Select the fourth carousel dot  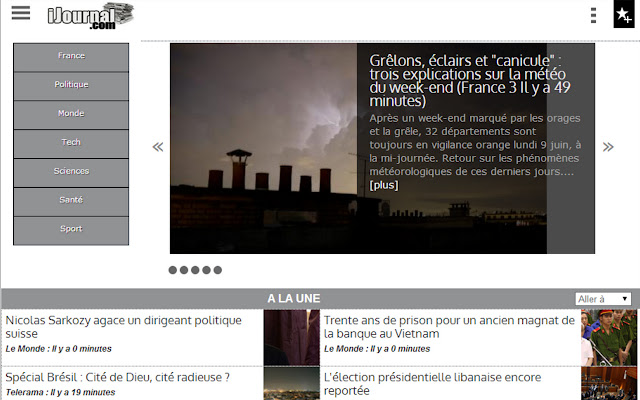207,270
